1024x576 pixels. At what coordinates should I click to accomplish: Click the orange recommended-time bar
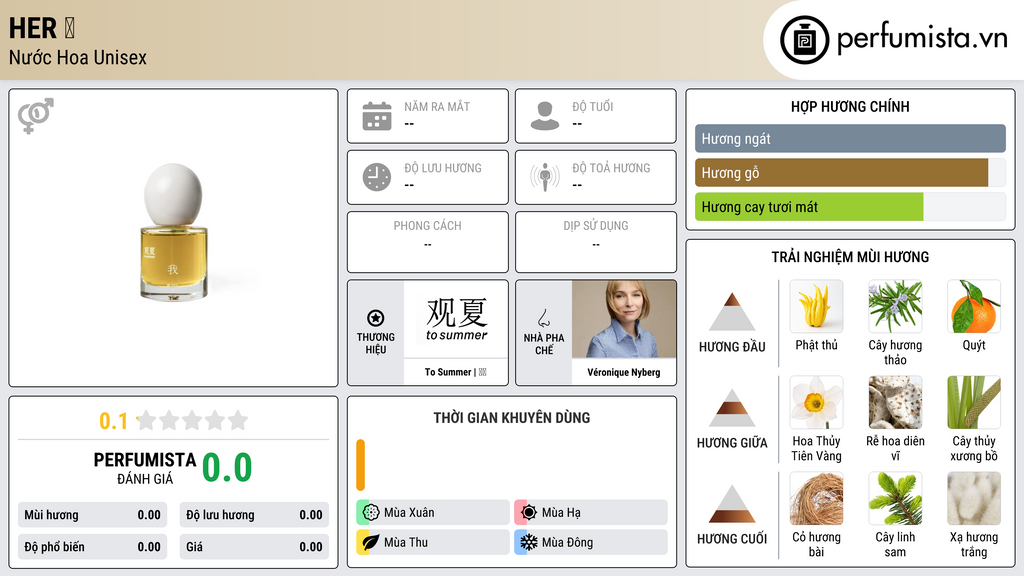(360, 465)
